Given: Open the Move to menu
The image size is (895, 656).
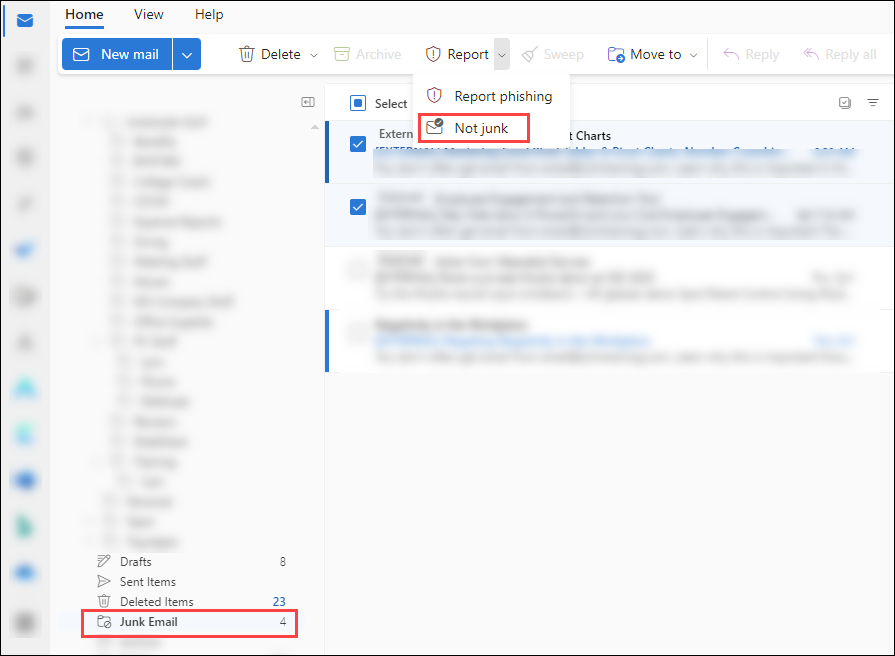Looking at the screenshot, I should tap(652, 54).
